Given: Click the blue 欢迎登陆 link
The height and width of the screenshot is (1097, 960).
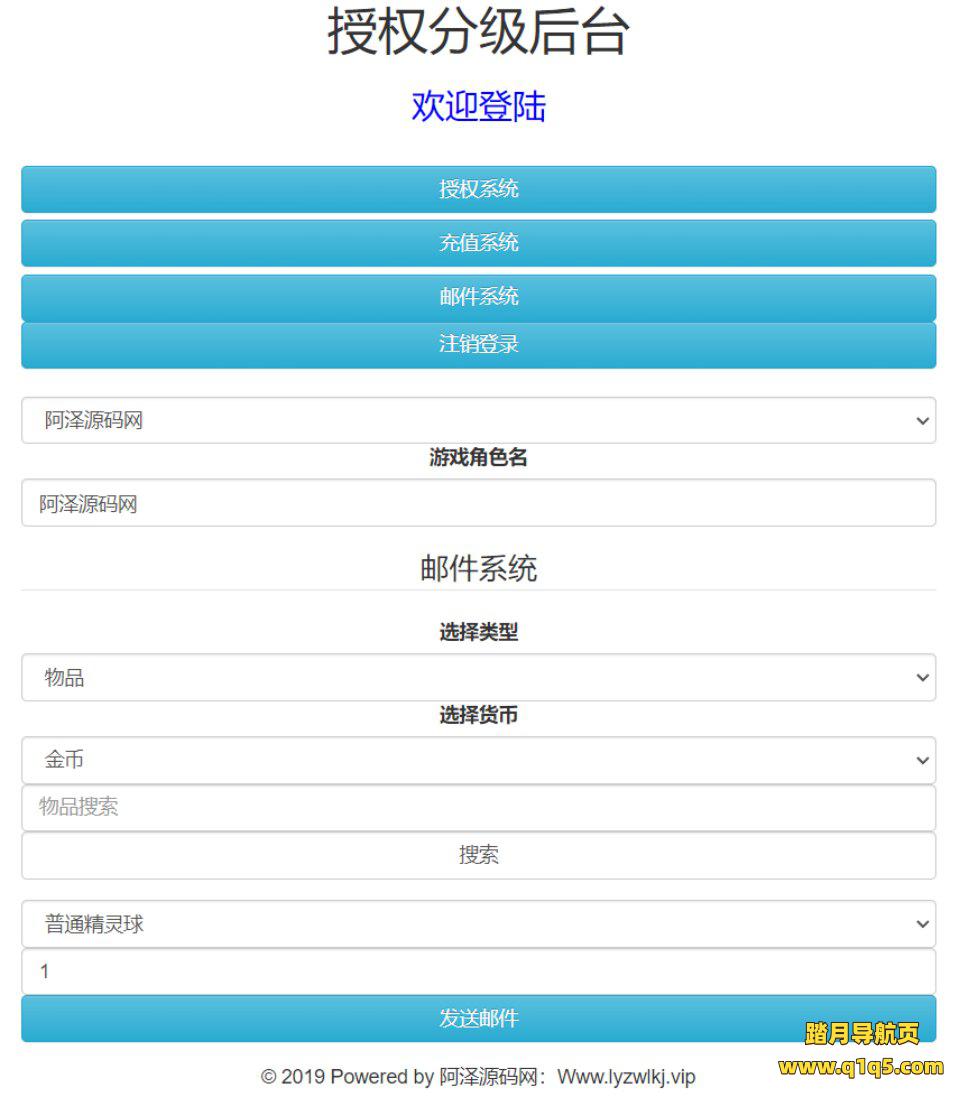Looking at the screenshot, I should pos(478,106).
